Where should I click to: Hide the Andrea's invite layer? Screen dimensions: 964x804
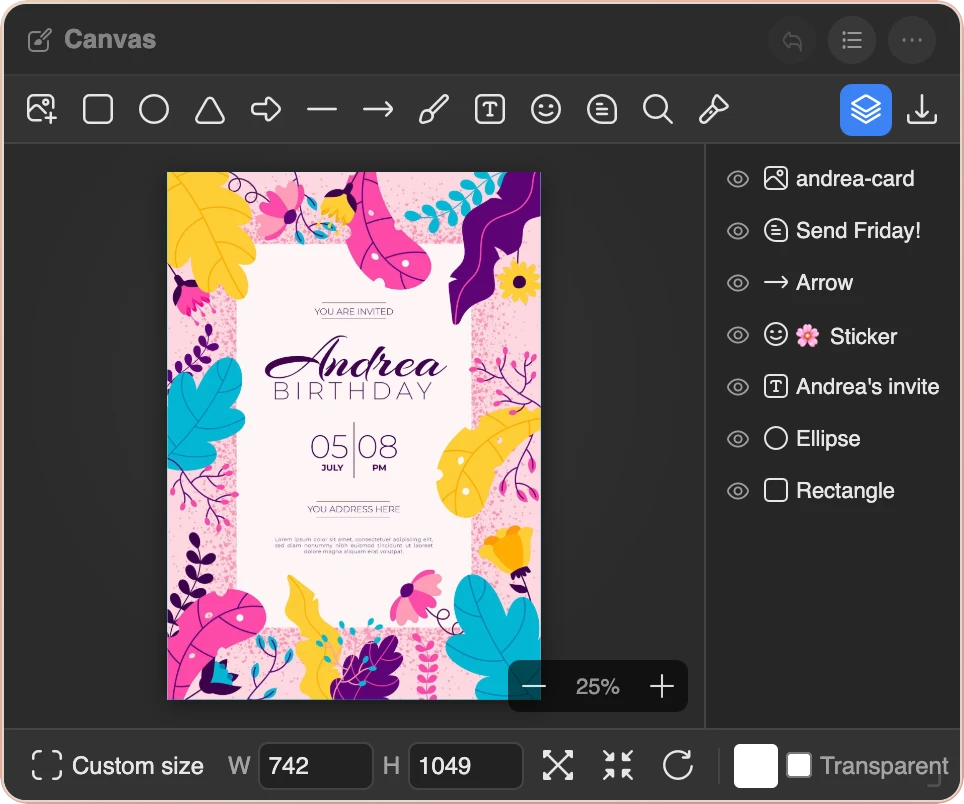tap(738, 387)
